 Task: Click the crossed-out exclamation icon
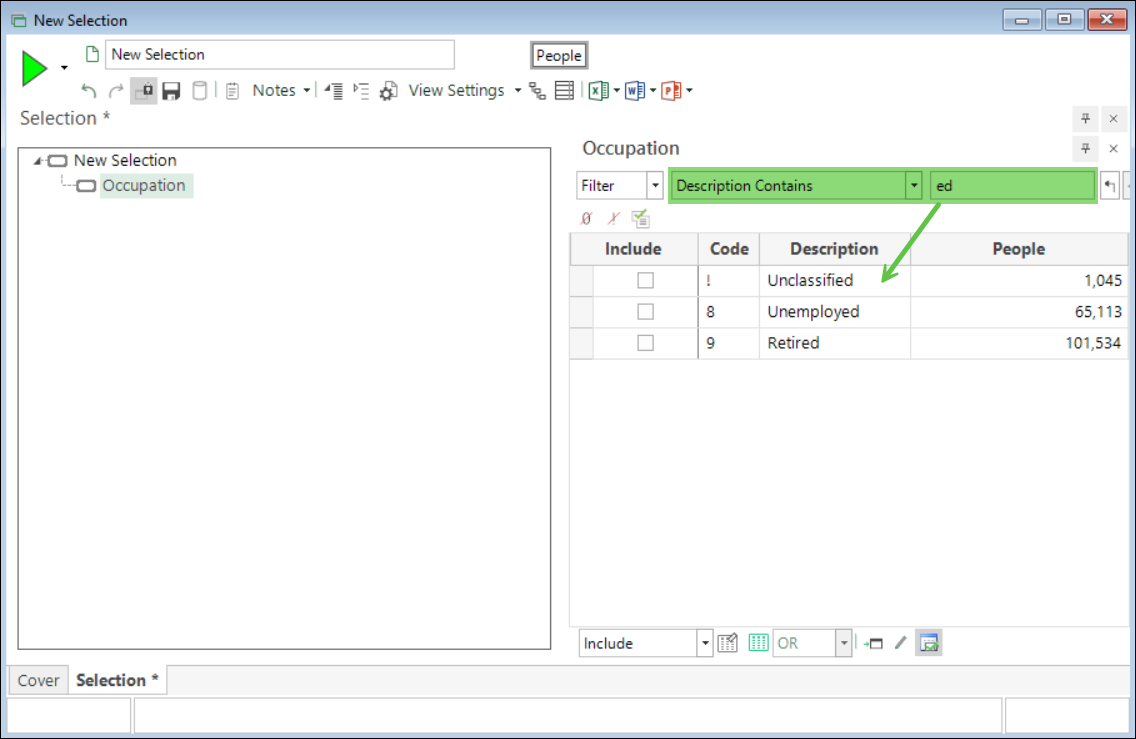click(614, 218)
